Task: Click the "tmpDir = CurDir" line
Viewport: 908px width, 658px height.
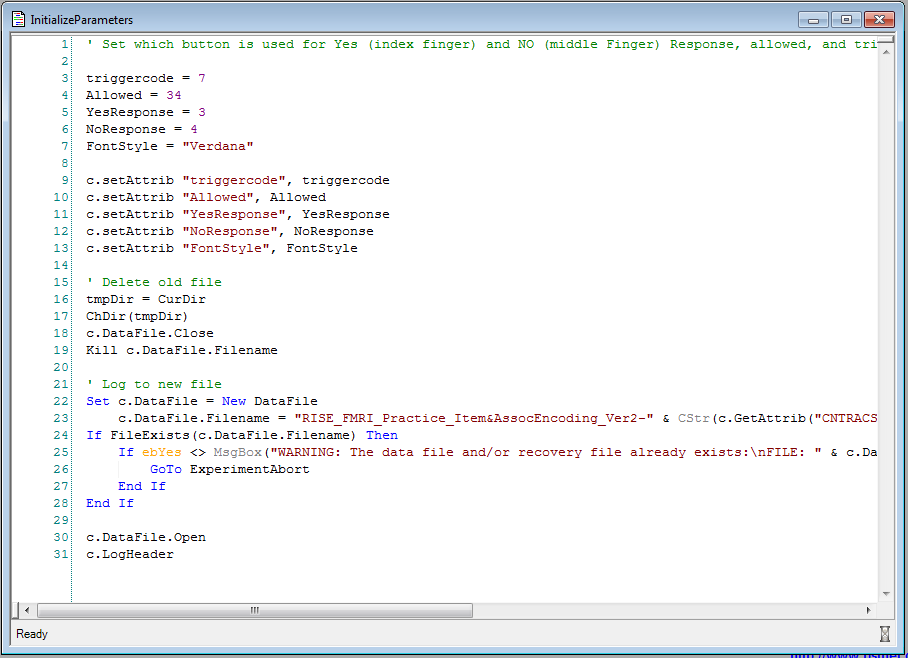Action: pyautogui.click(x=146, y=299)
